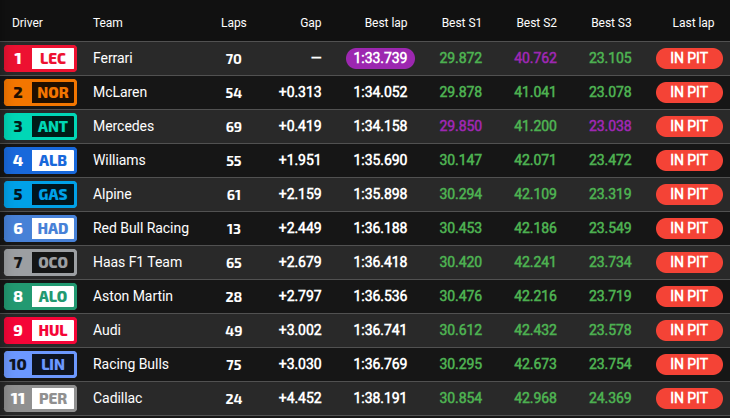The image size is (730, 418).
Task: Sort by the Gap column header
Action: [x=310, y=22]
